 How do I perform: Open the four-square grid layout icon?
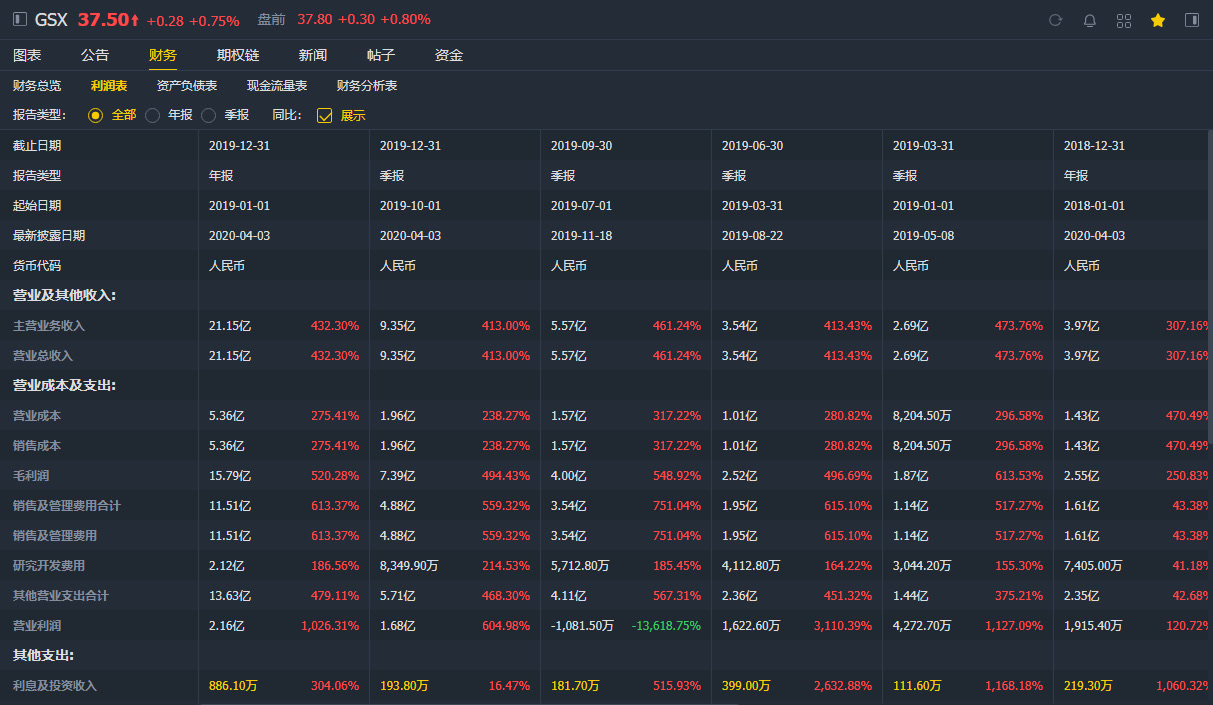pyautogui.click(x=1124, y=20)
